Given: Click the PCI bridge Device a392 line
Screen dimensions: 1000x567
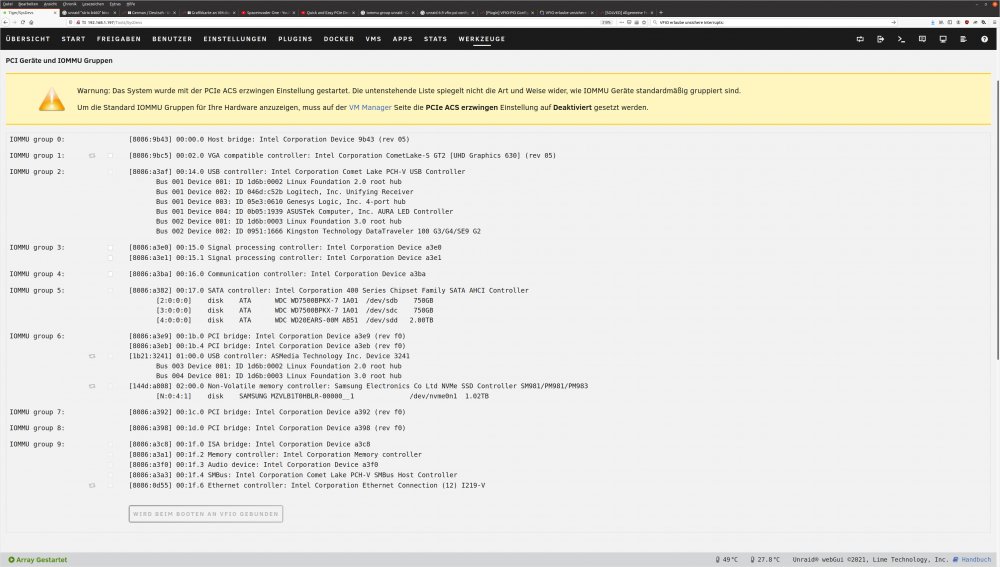Looking at the screenshot, I should tap(267, 412).
